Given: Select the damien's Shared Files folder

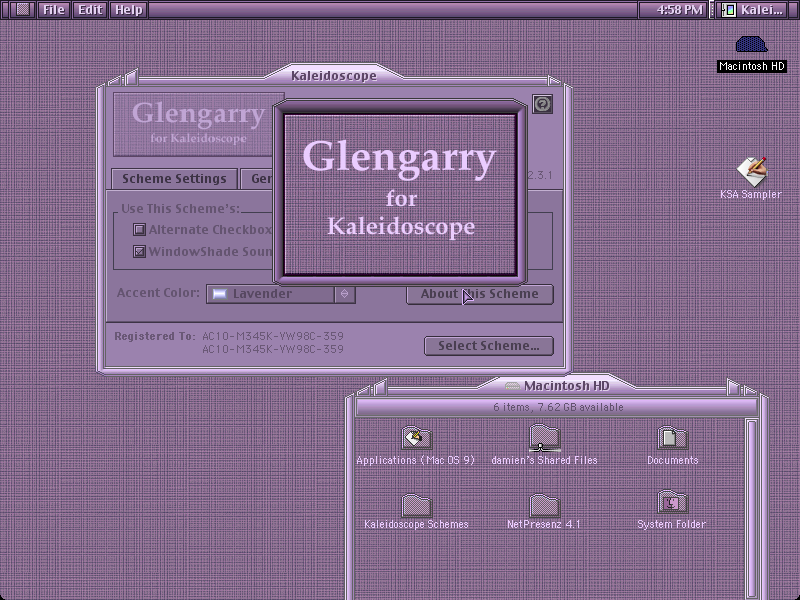Looking at the screenshot, I should pyautogui.click(x=545, y=438).
